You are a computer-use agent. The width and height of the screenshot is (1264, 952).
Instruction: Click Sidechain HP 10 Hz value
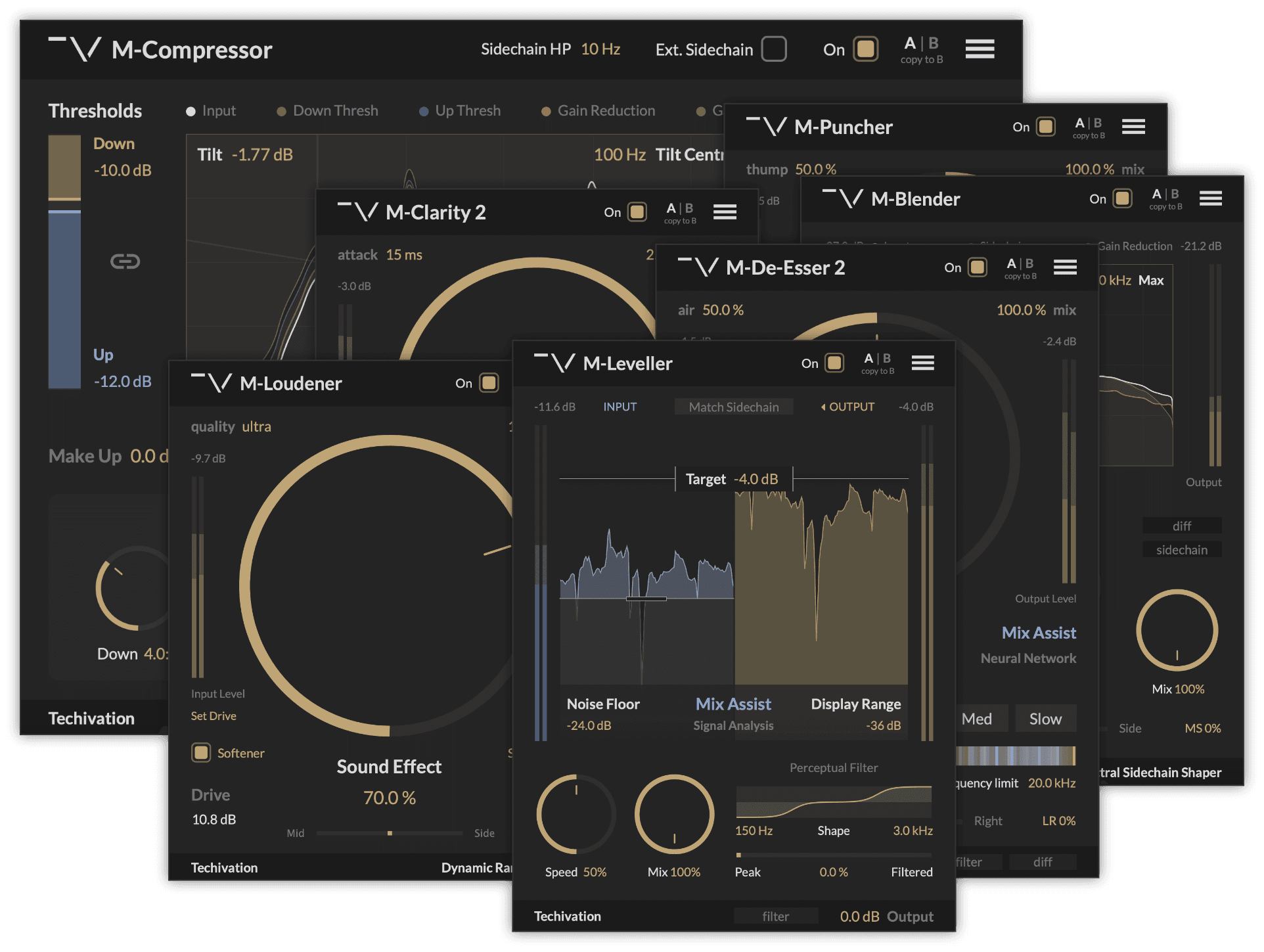click(x=600, y=49)
